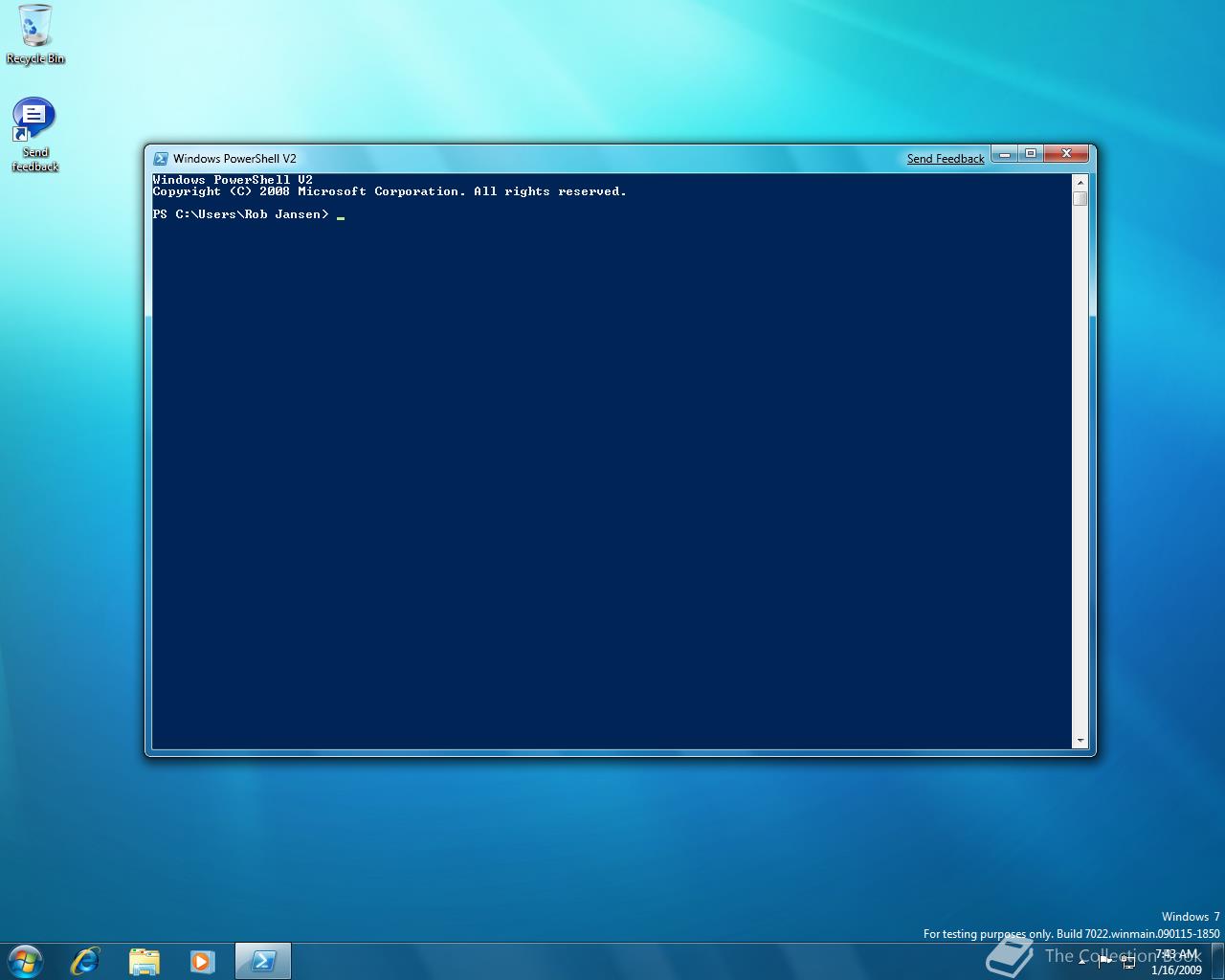Close the Windows PowerShell V2 window
The image size is (1225, 980).
coord(1066,154)
